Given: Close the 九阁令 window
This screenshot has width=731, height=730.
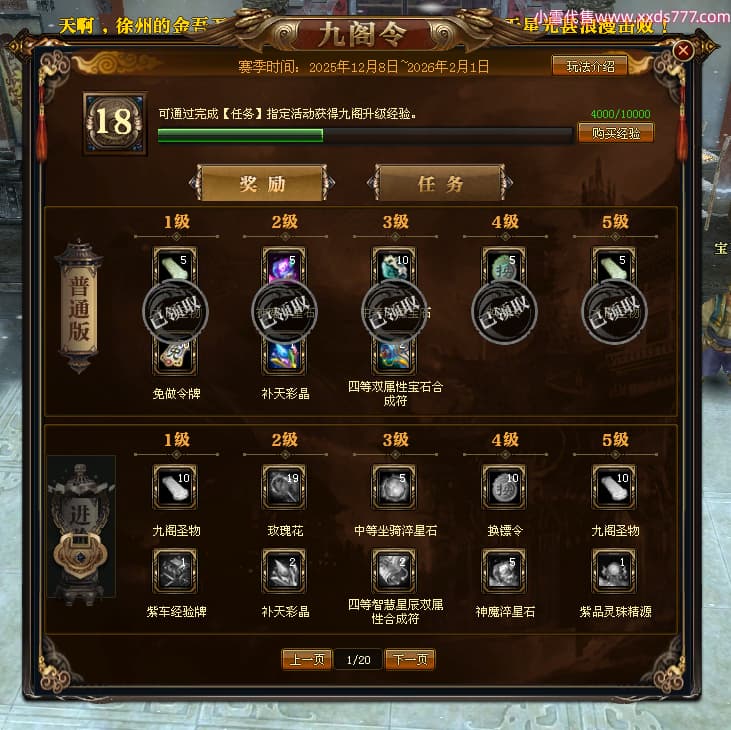Looking at the screenshot, I should [x=683, y=50].
